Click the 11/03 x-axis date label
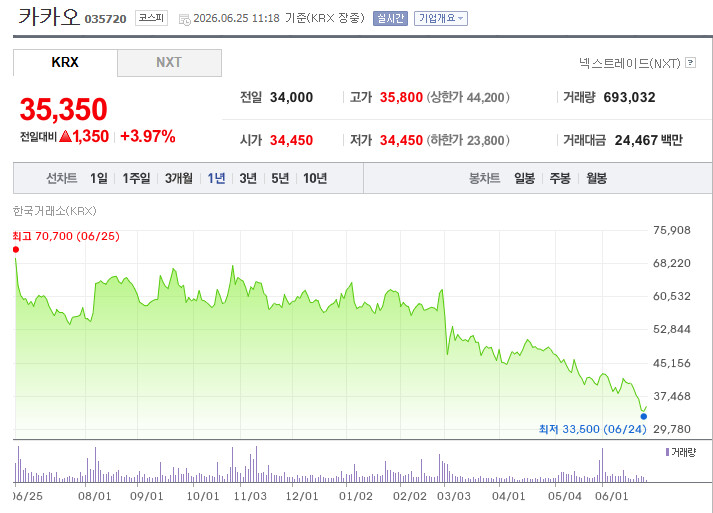713x513 pixels. tap(250, 496)
